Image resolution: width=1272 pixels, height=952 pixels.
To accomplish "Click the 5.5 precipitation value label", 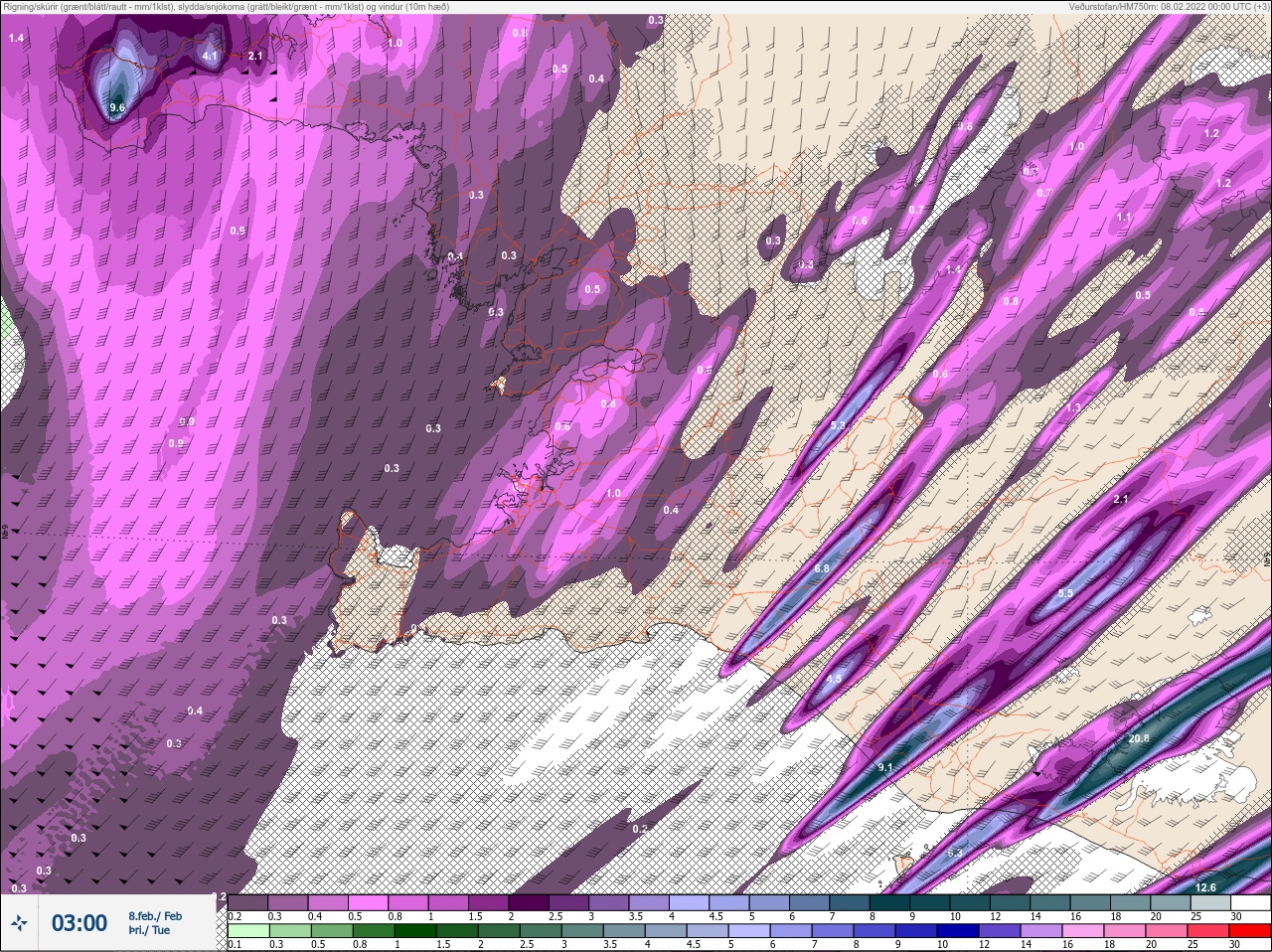I will (x=1065, y=592).
